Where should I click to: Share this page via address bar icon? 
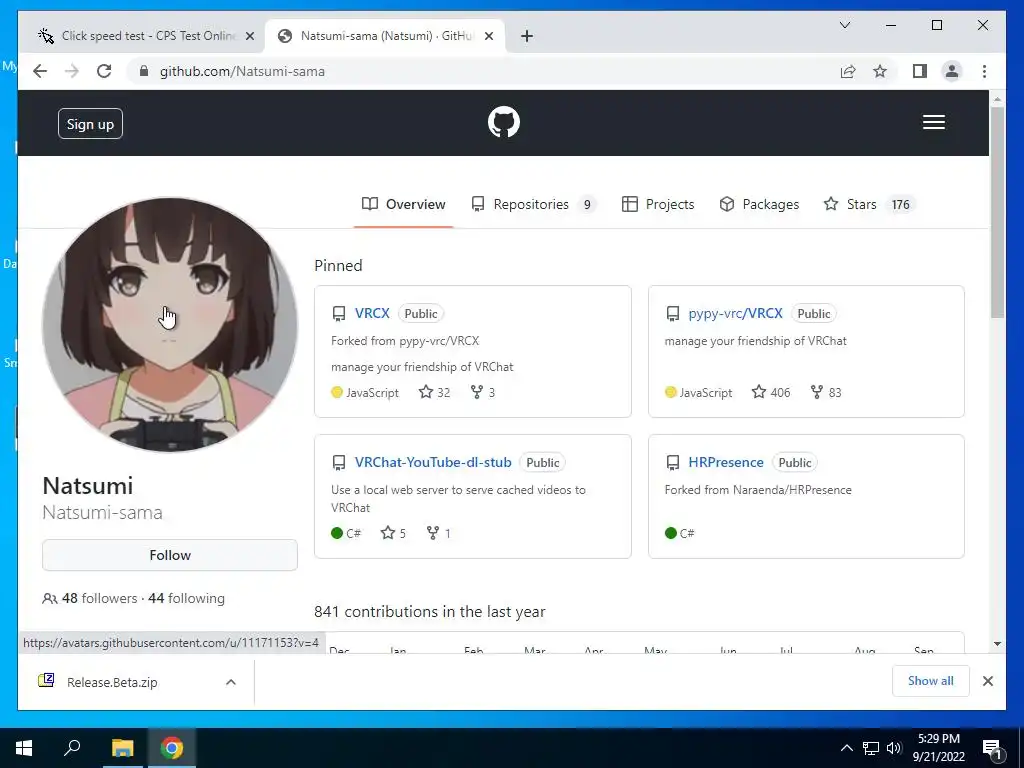tap(848, 71)
